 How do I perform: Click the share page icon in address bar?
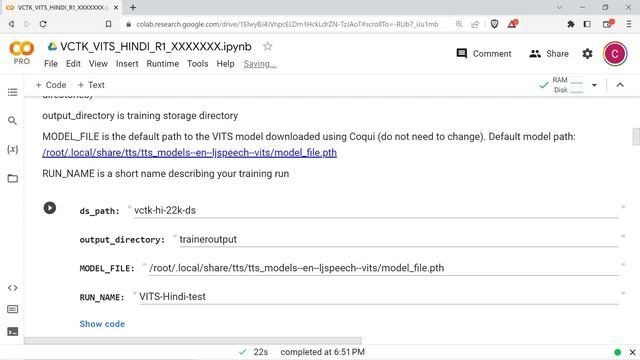pos(475,24)
